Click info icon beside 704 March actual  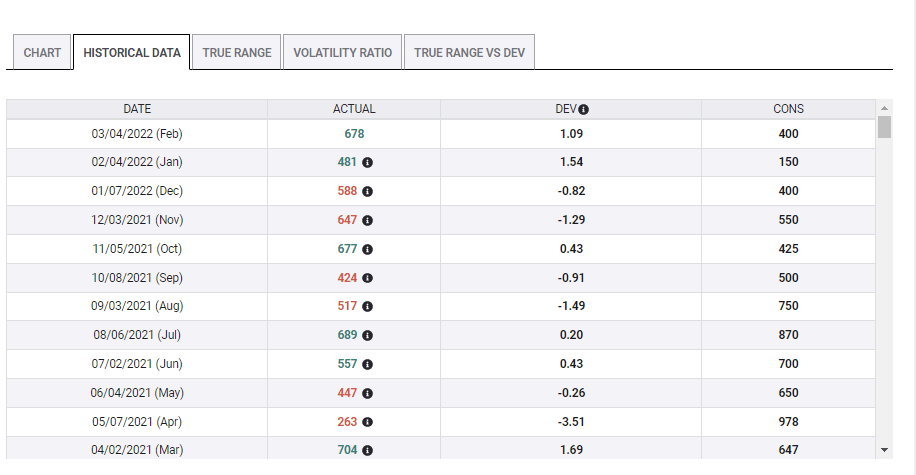367,451
